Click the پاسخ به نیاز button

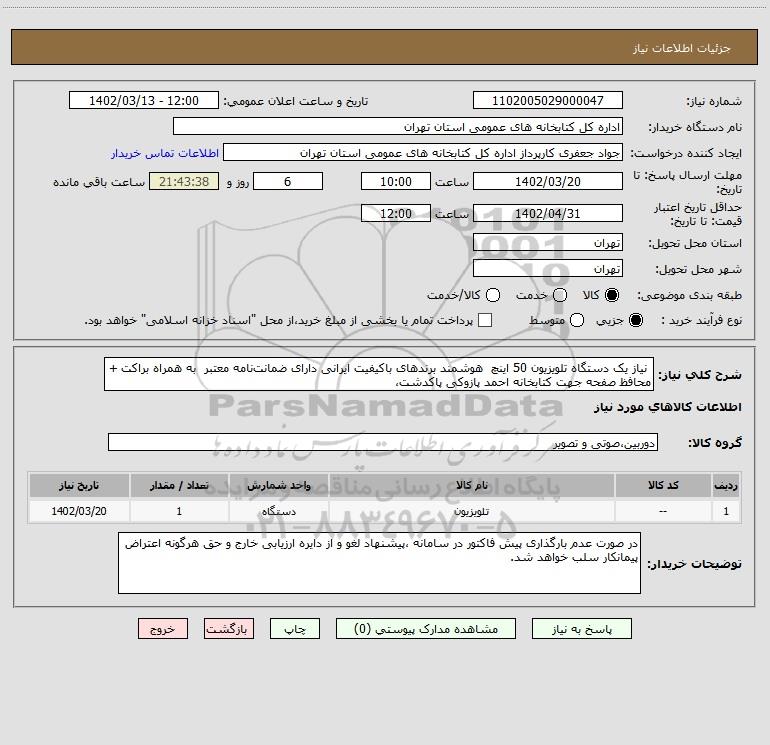click(581, 629)
